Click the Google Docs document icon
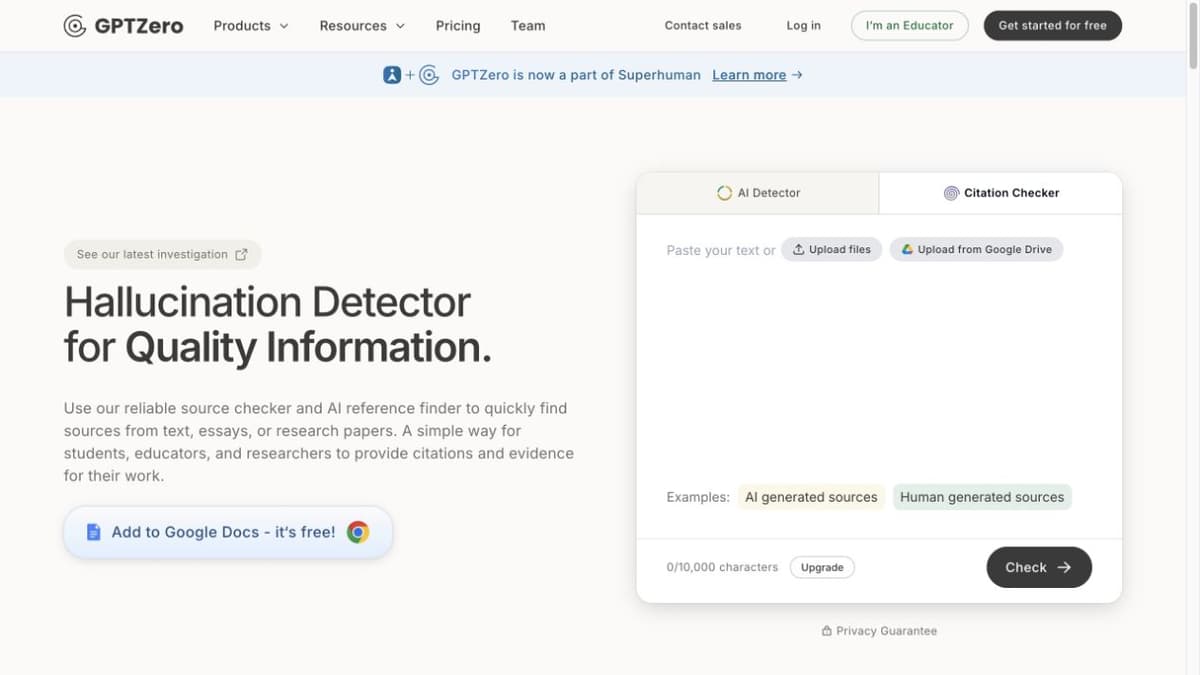The image size is (1200, 675). tap(94, 532)
